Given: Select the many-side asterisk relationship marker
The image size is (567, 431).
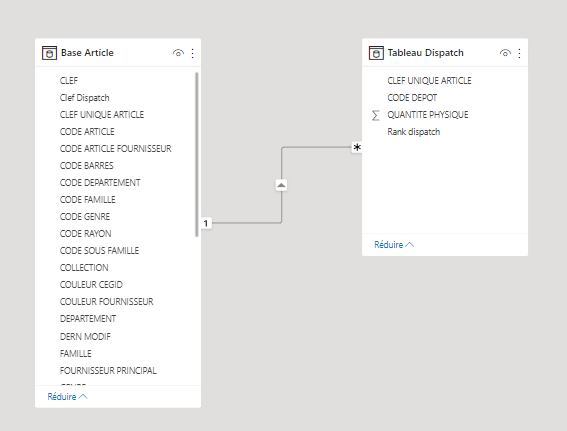Looking at the screenshot, I should (x=357, y=147).
